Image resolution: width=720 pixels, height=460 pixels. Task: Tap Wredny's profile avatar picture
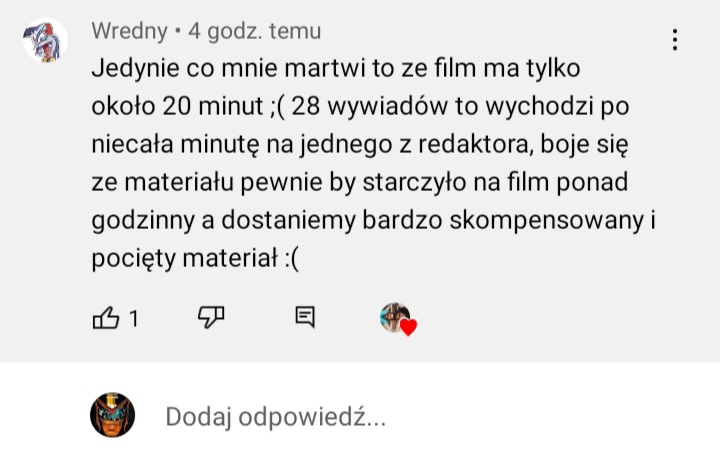[45, 40]
